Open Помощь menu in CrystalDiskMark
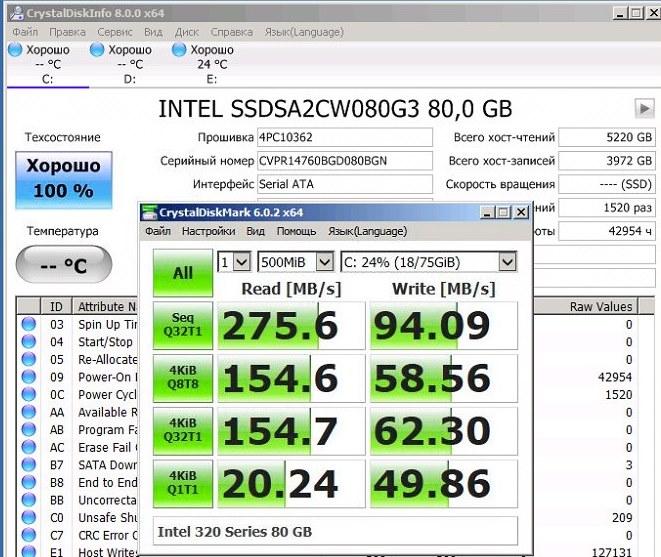Image resolution: width=661 pixels, height=557 pixels. click(x=296, y=231)
